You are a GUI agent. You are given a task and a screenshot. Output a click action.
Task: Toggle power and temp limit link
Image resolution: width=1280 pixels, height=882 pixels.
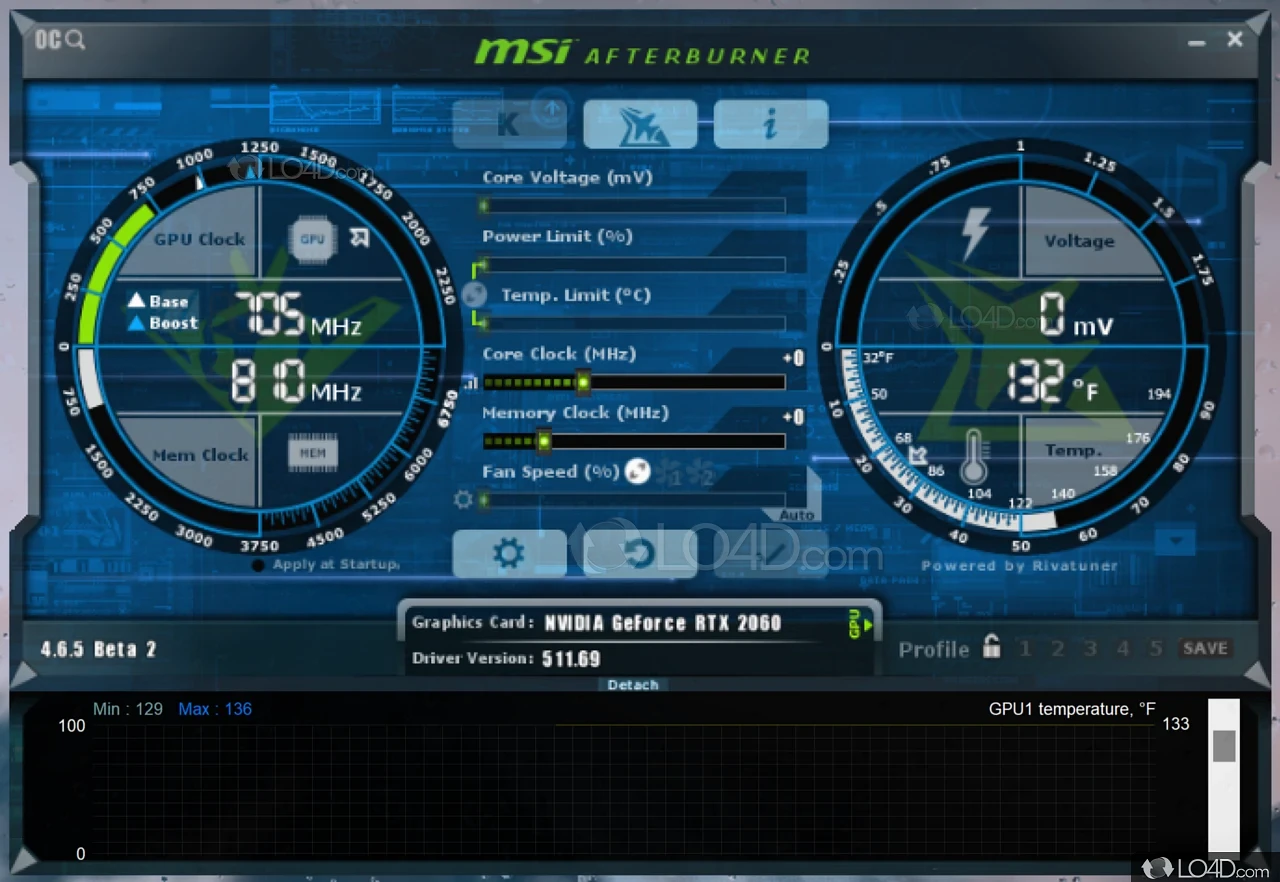pyautogui.click(x=475, y=295)
